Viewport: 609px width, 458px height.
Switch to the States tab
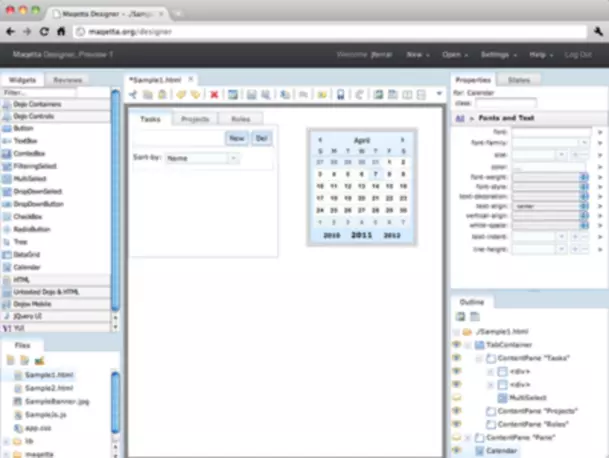[520, 79]
